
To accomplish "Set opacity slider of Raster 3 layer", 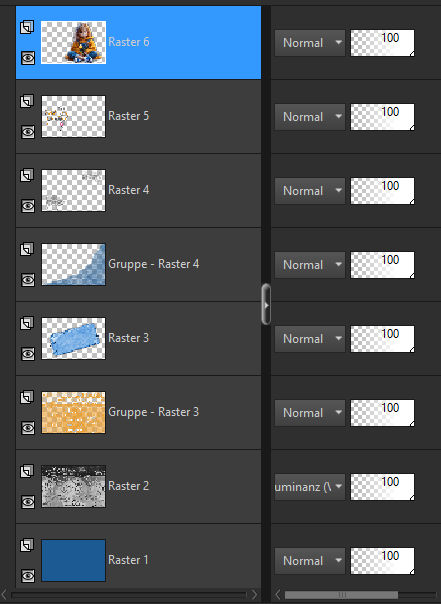I will pos(382,339).
